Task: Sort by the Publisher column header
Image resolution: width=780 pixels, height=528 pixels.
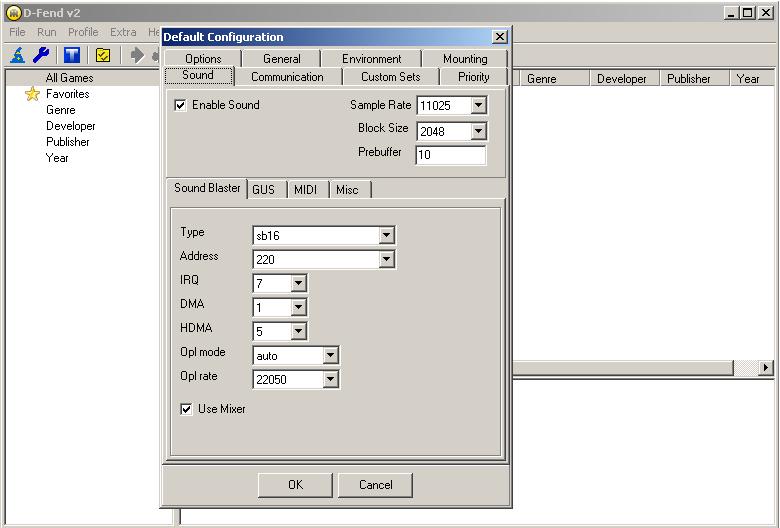Action: [694, 79]
